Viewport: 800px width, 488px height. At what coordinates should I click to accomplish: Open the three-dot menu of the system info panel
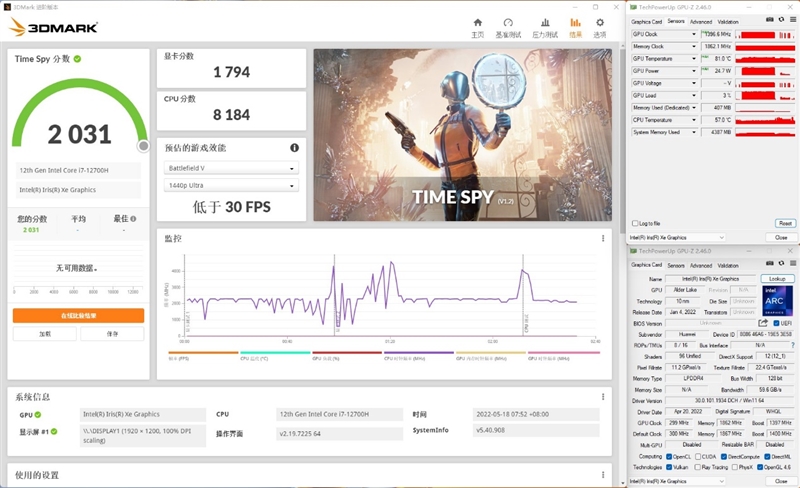(x=603, y=397)
